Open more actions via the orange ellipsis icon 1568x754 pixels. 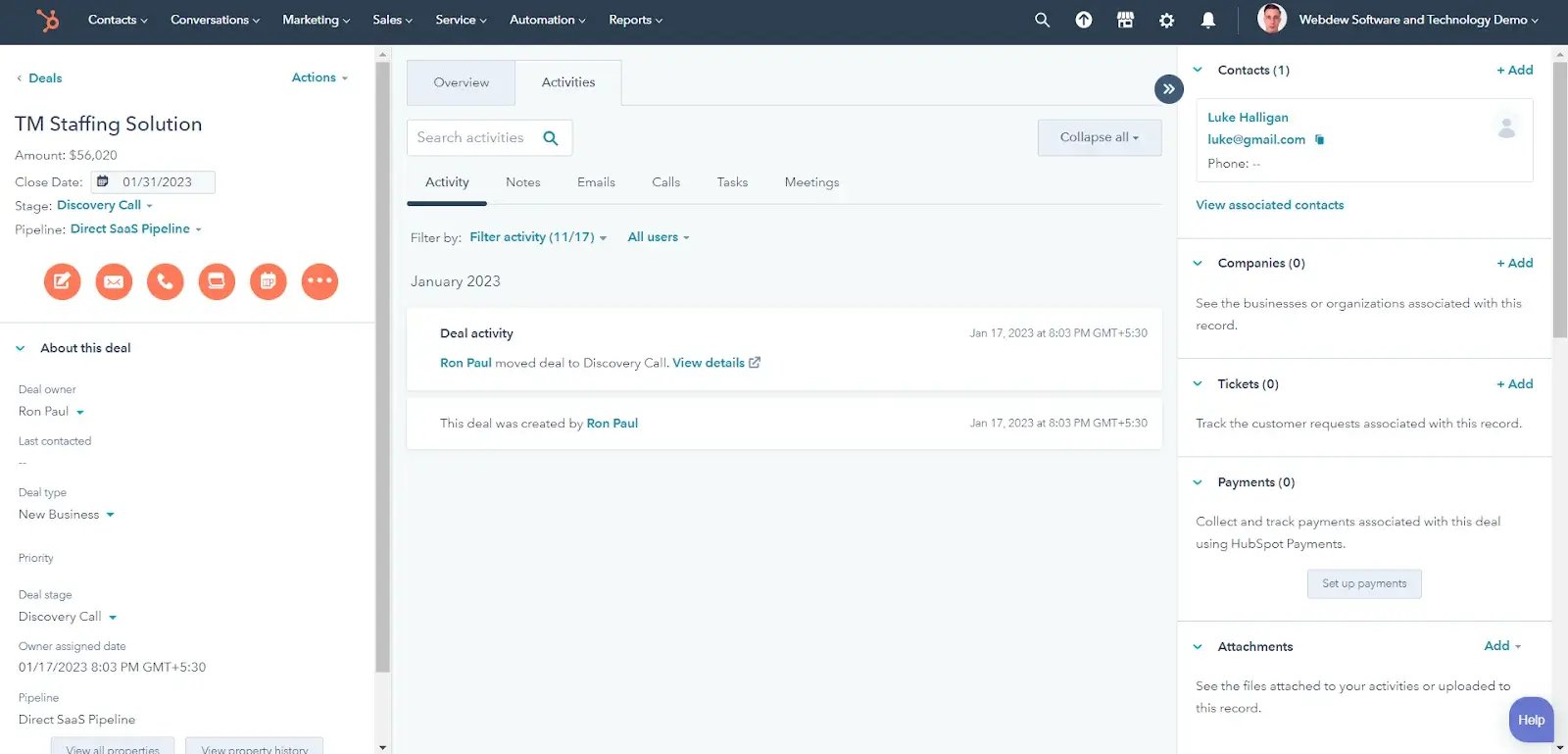click(x=319, y=281)
